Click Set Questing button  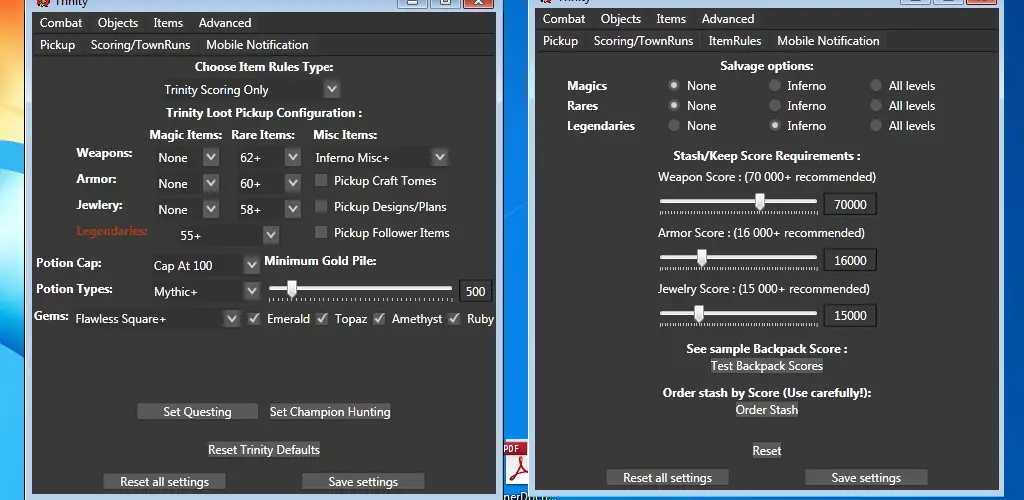197,412
